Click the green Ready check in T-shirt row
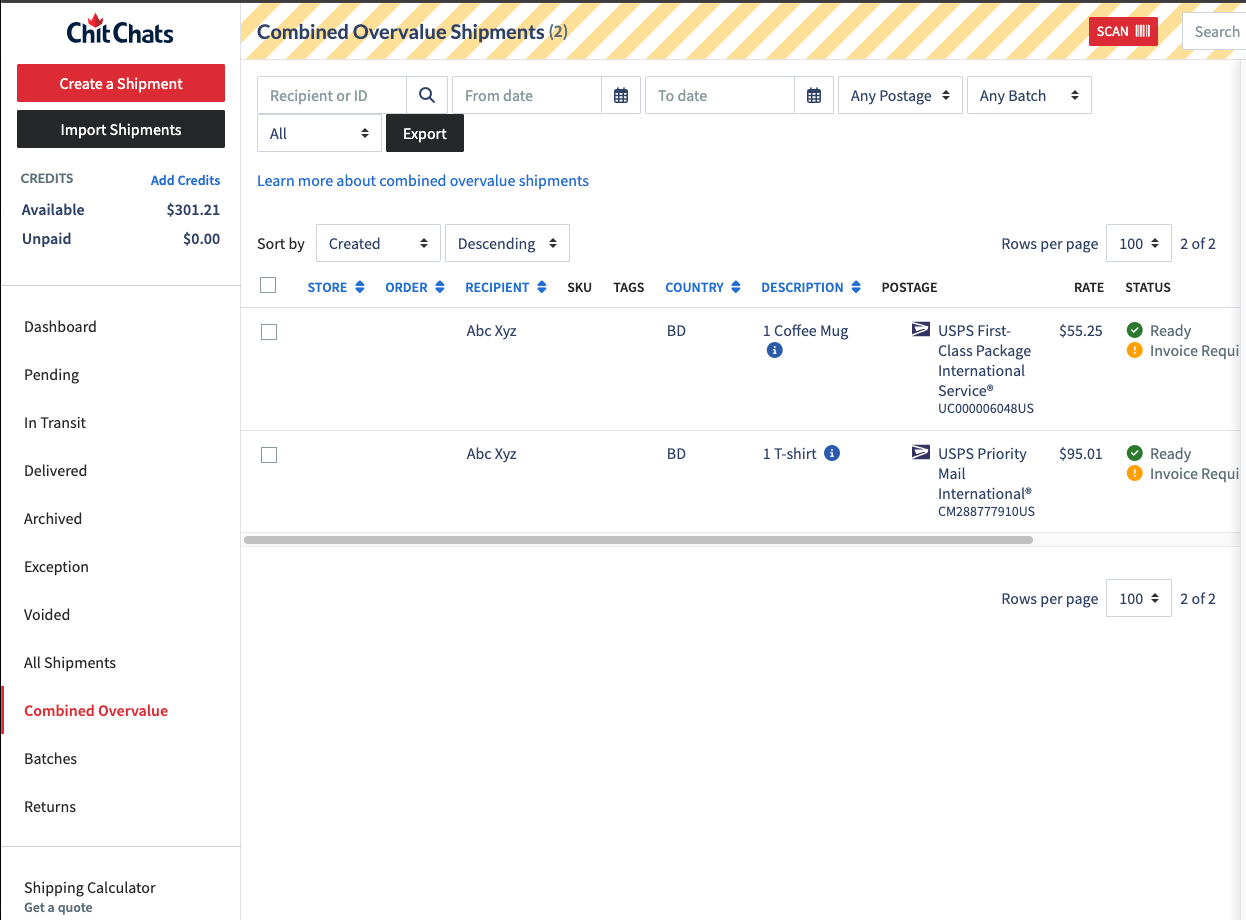Viewport: 1246px width, 920px height. point(1134,453)
